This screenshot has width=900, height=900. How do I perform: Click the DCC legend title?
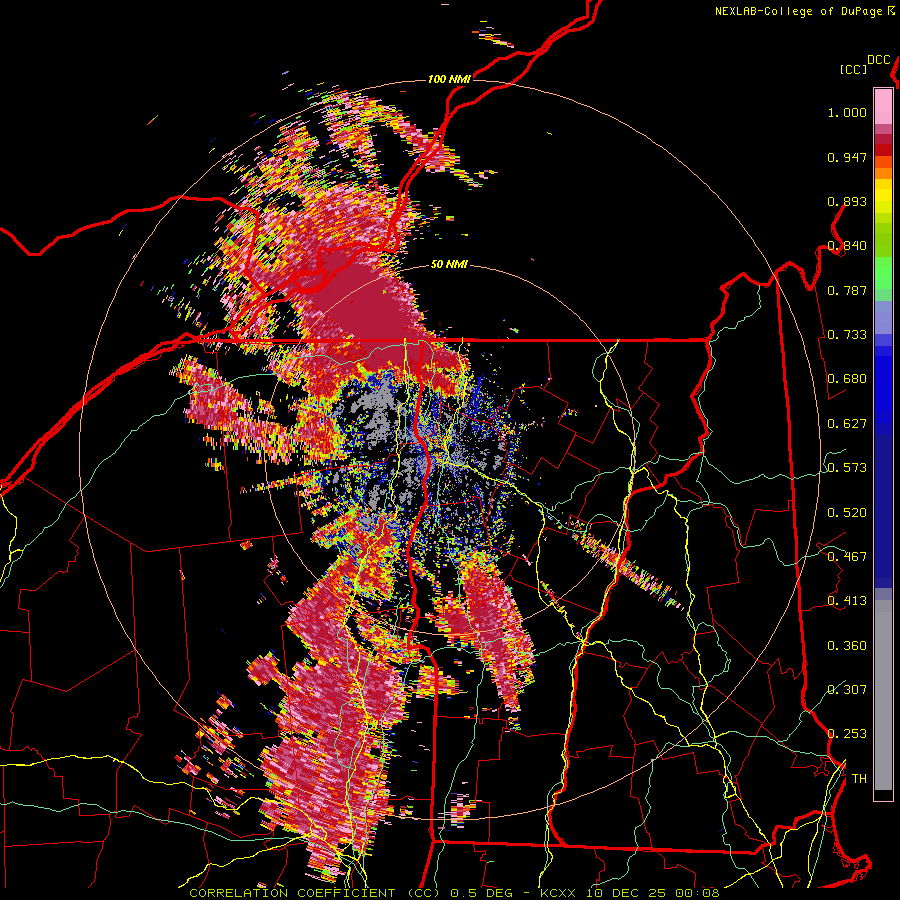pyautogui.click(x=879, y=60)
